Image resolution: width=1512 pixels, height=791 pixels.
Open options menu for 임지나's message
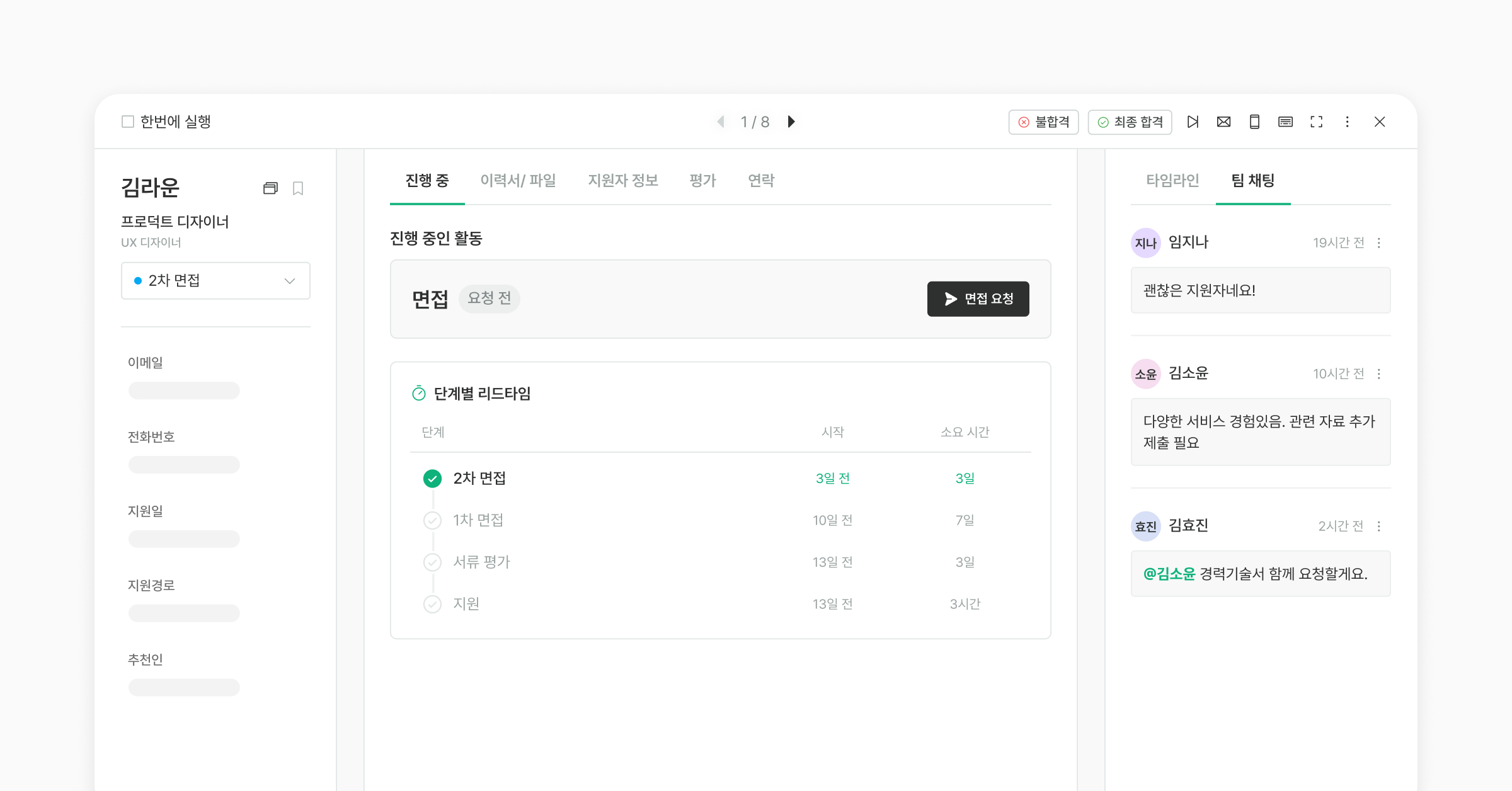click(1378, 243)
